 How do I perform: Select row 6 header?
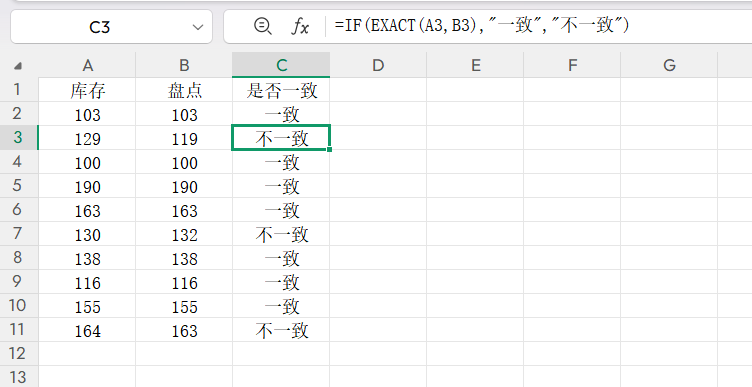pos(19,210)
